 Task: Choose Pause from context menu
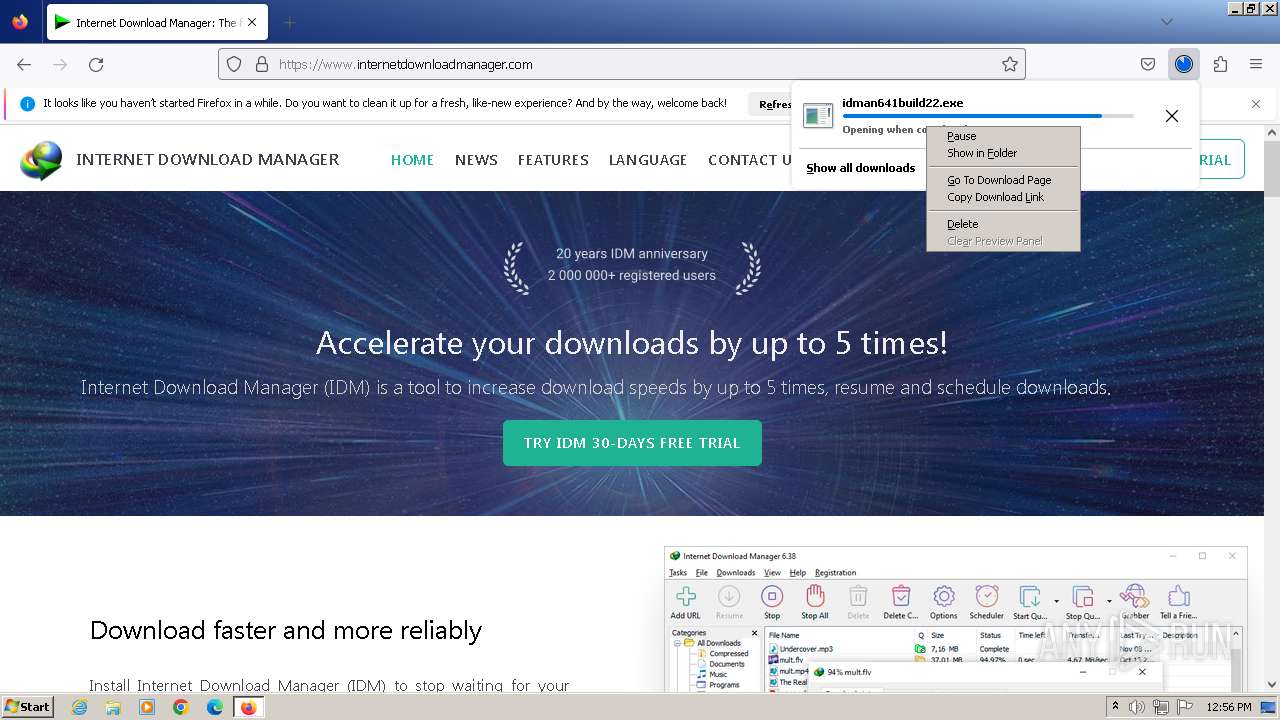(x=1003, y=136)
